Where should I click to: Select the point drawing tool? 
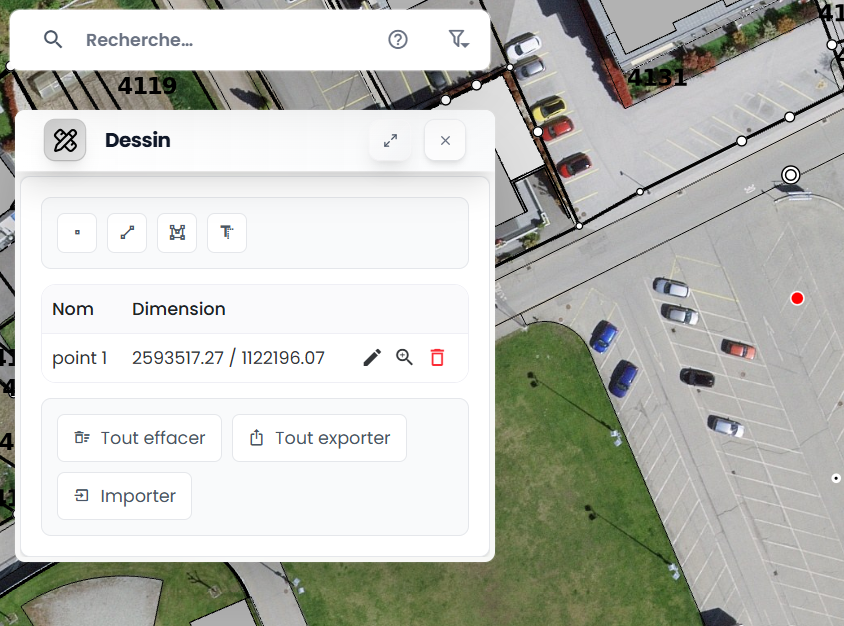click(x=77, y=233)
